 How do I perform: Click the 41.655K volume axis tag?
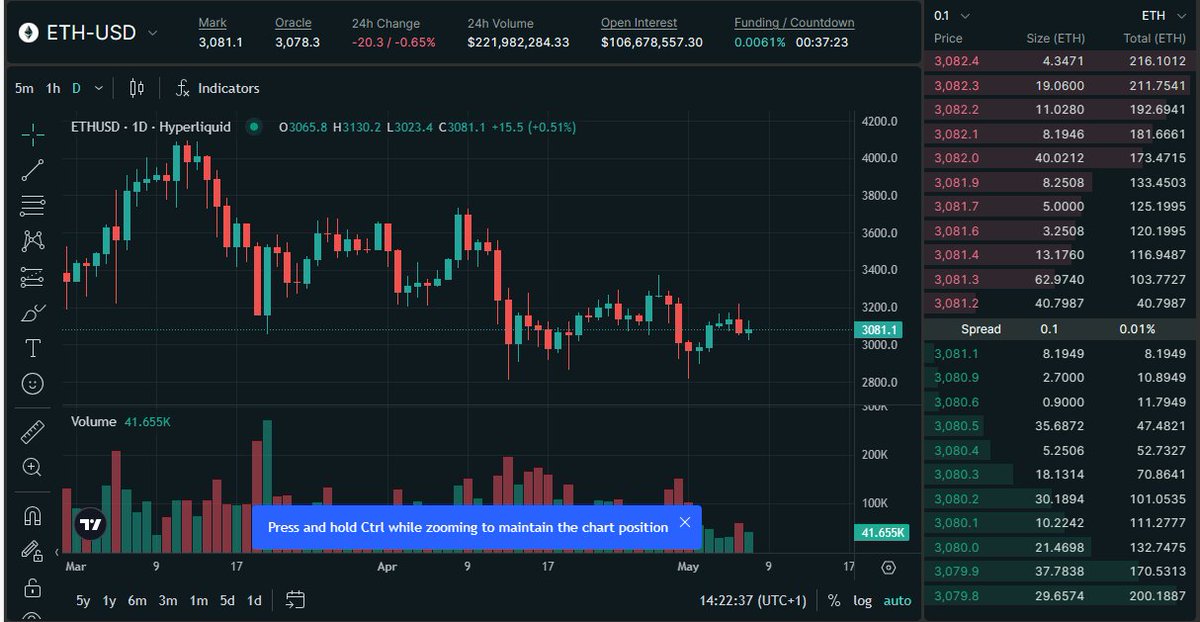880,533
